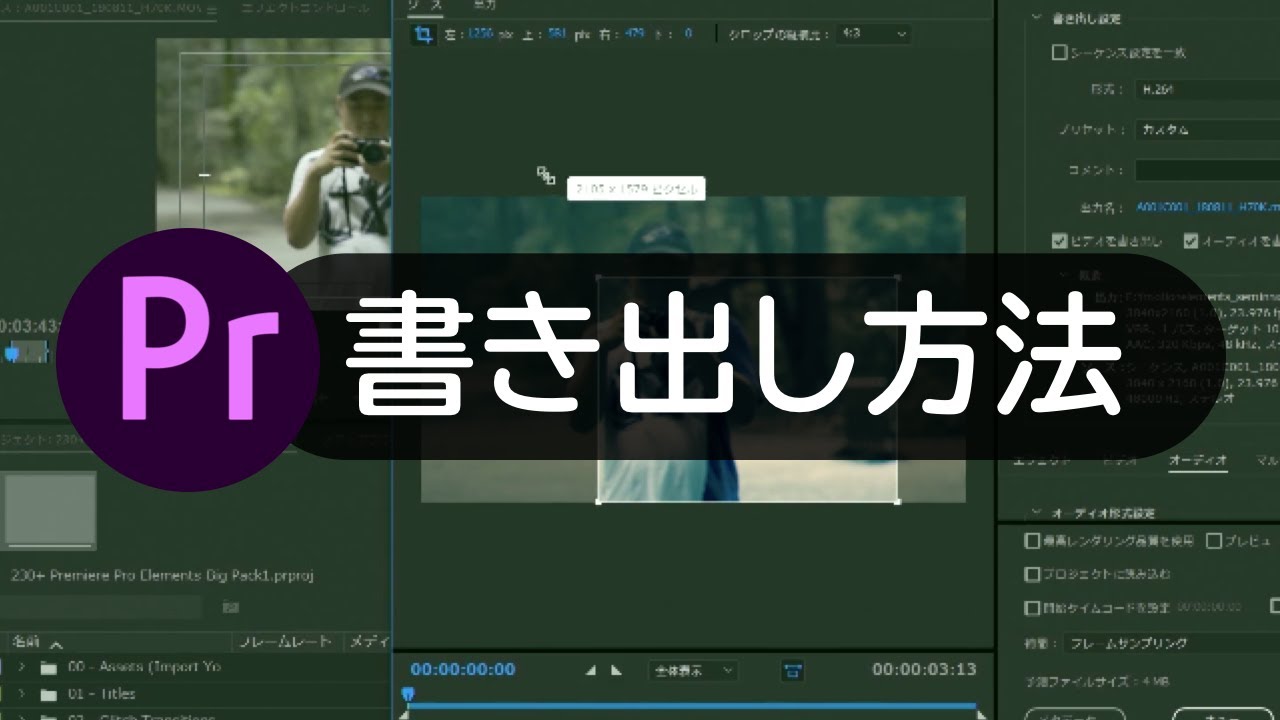Open the 補間 フレームサンプリング dropdown
The height and width of the screenshot is (720, 1280).
pos(1170,644)
